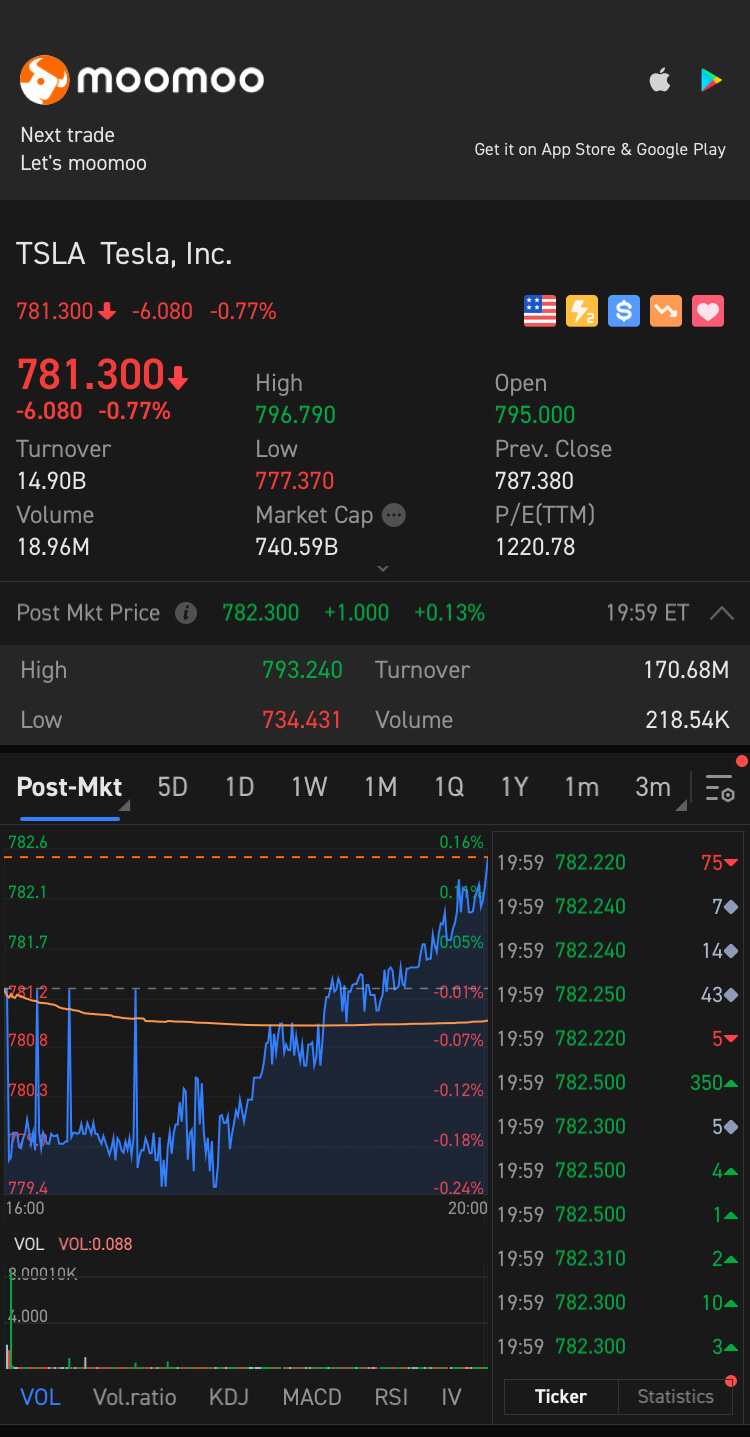Viewport: 750px width, 1437px height.
Task: Click the Volume value 18.96M
Action: [x=55, y=547]
